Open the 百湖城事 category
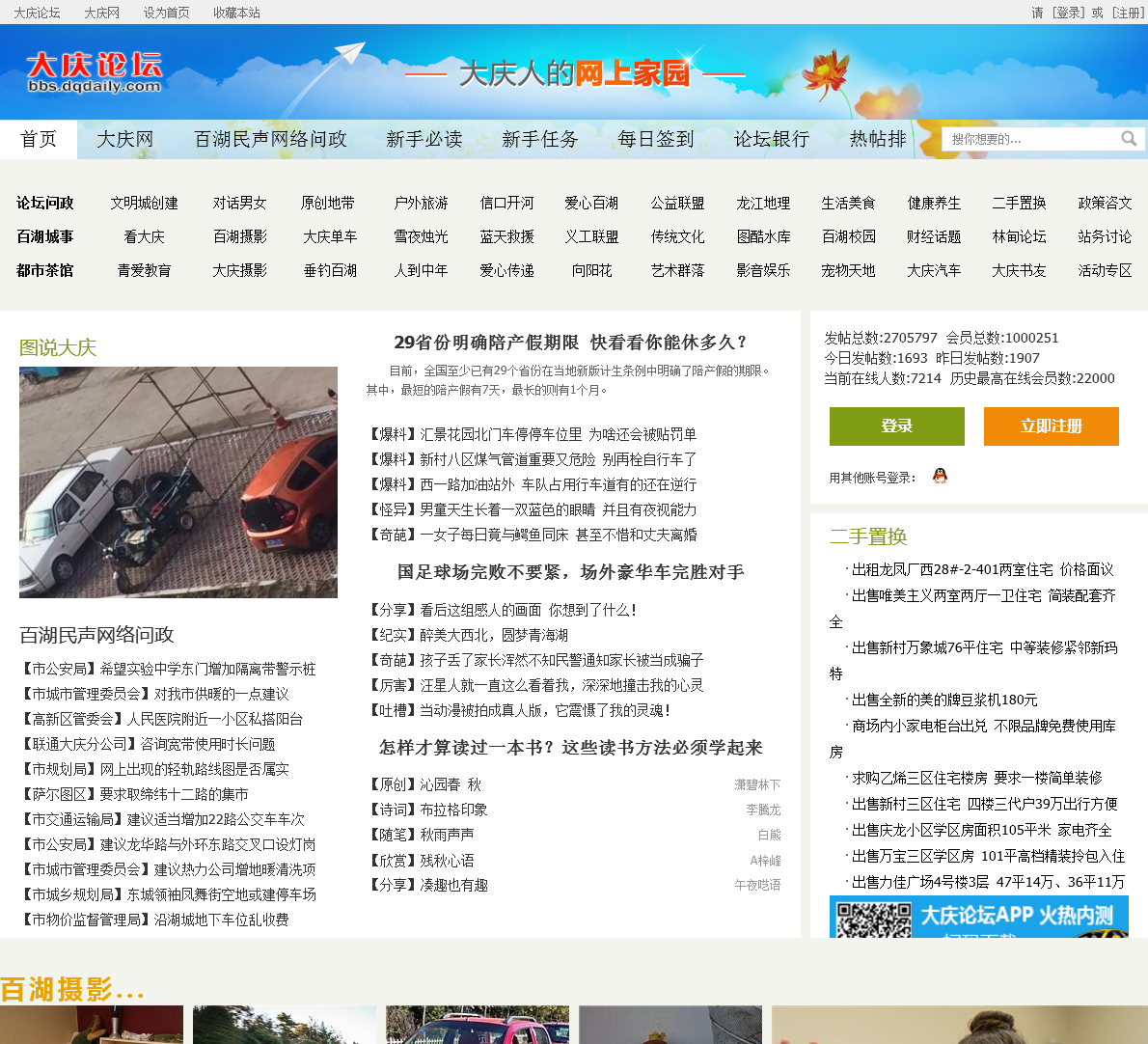The height and width of the screenshot is (1044, 1148). (44, 236)
